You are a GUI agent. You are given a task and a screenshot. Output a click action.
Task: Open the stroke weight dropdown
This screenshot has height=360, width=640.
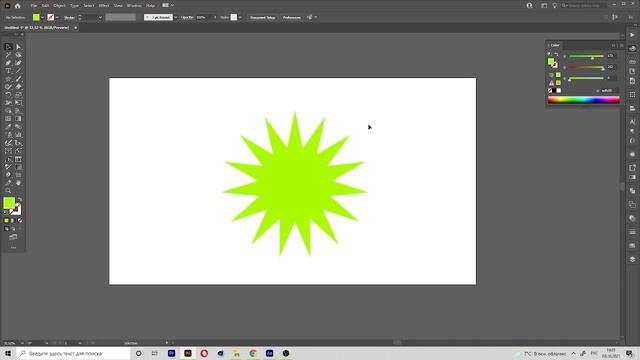point(100,17)
